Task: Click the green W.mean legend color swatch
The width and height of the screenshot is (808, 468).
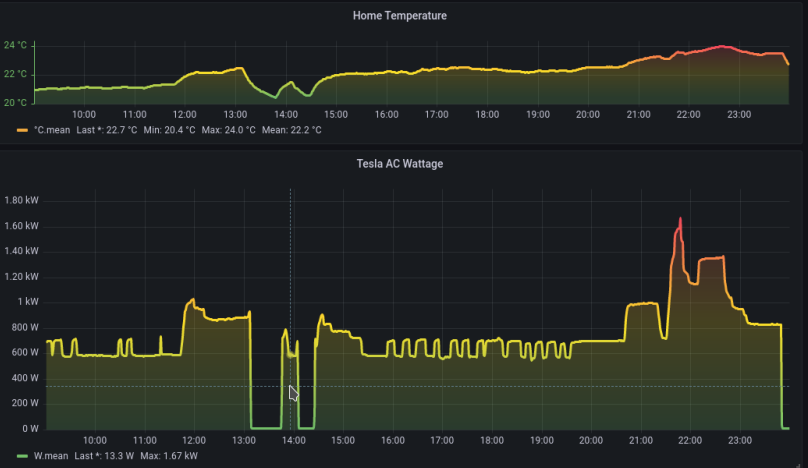Action: [x=22, y=456]
